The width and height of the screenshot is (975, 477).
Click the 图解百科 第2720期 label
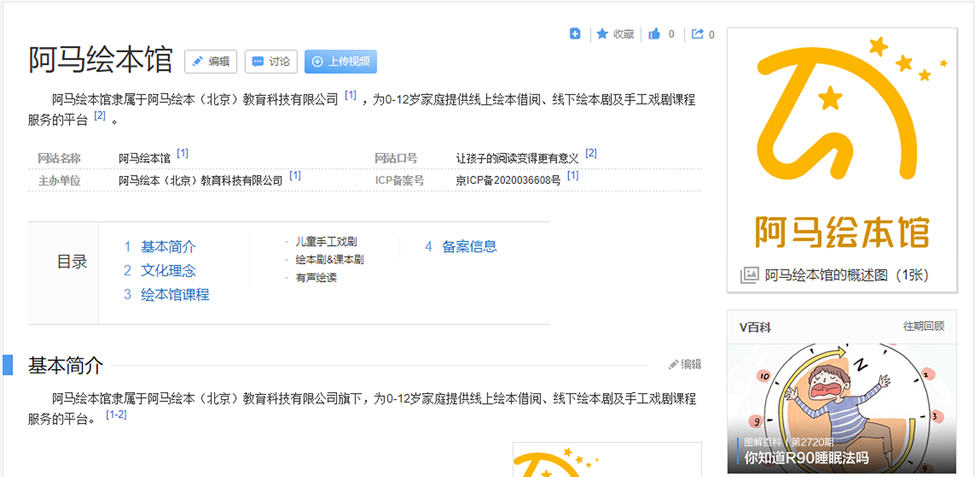pos(789,442)
